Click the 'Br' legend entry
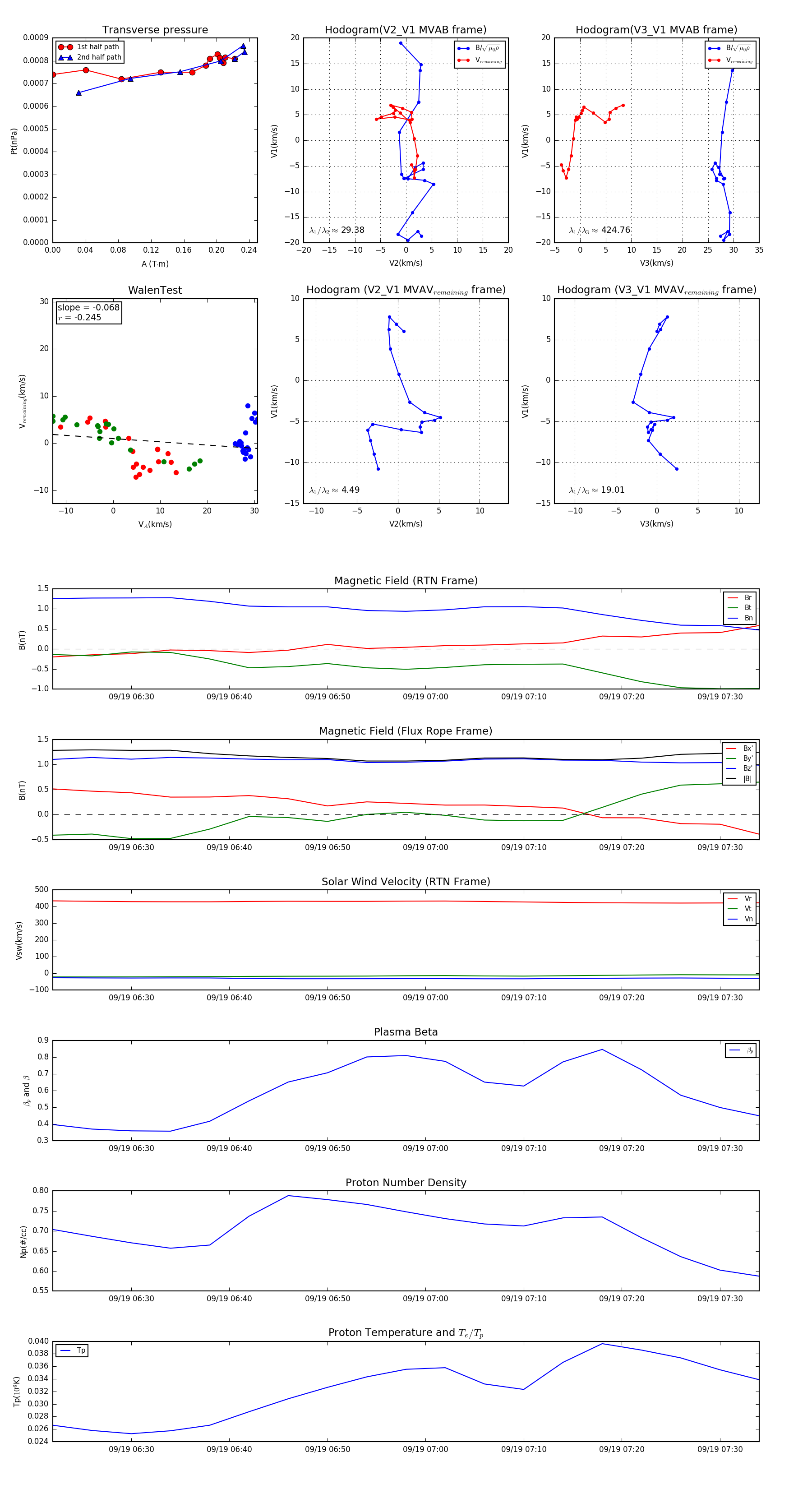The image size is (812, 1489). [740, 598]
